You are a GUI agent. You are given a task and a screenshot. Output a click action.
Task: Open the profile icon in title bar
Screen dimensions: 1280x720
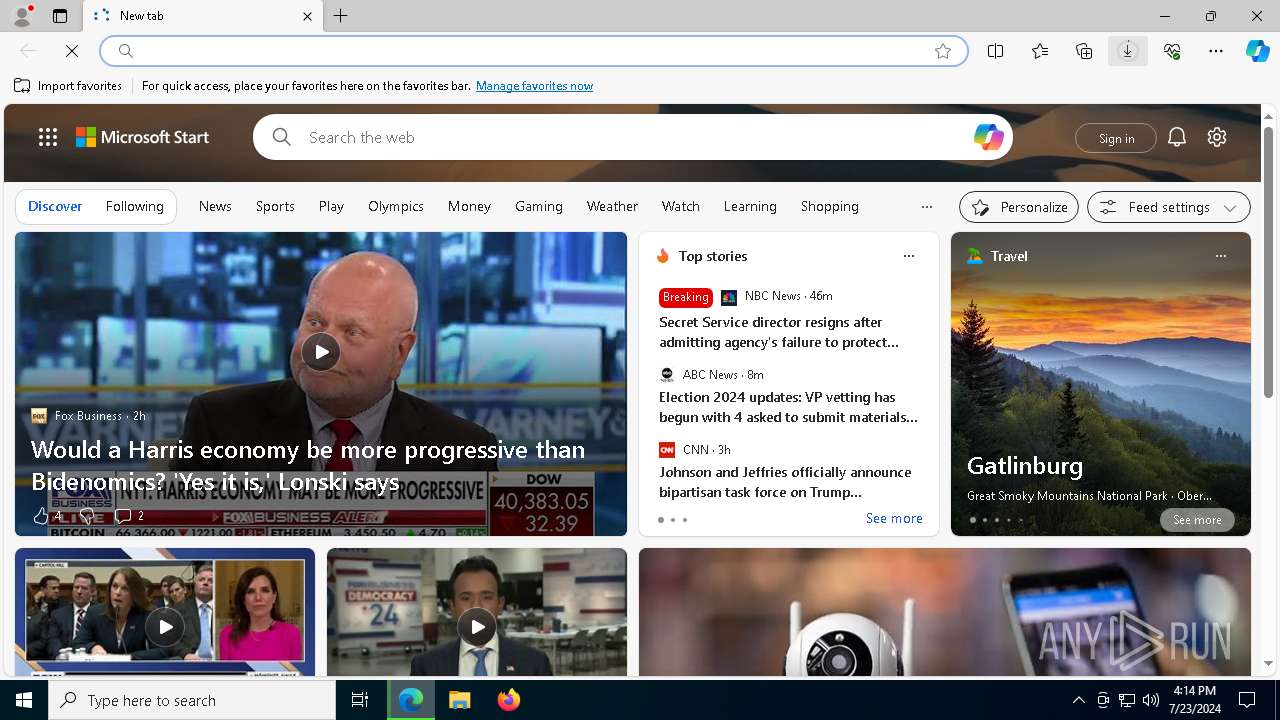(21, 16)
